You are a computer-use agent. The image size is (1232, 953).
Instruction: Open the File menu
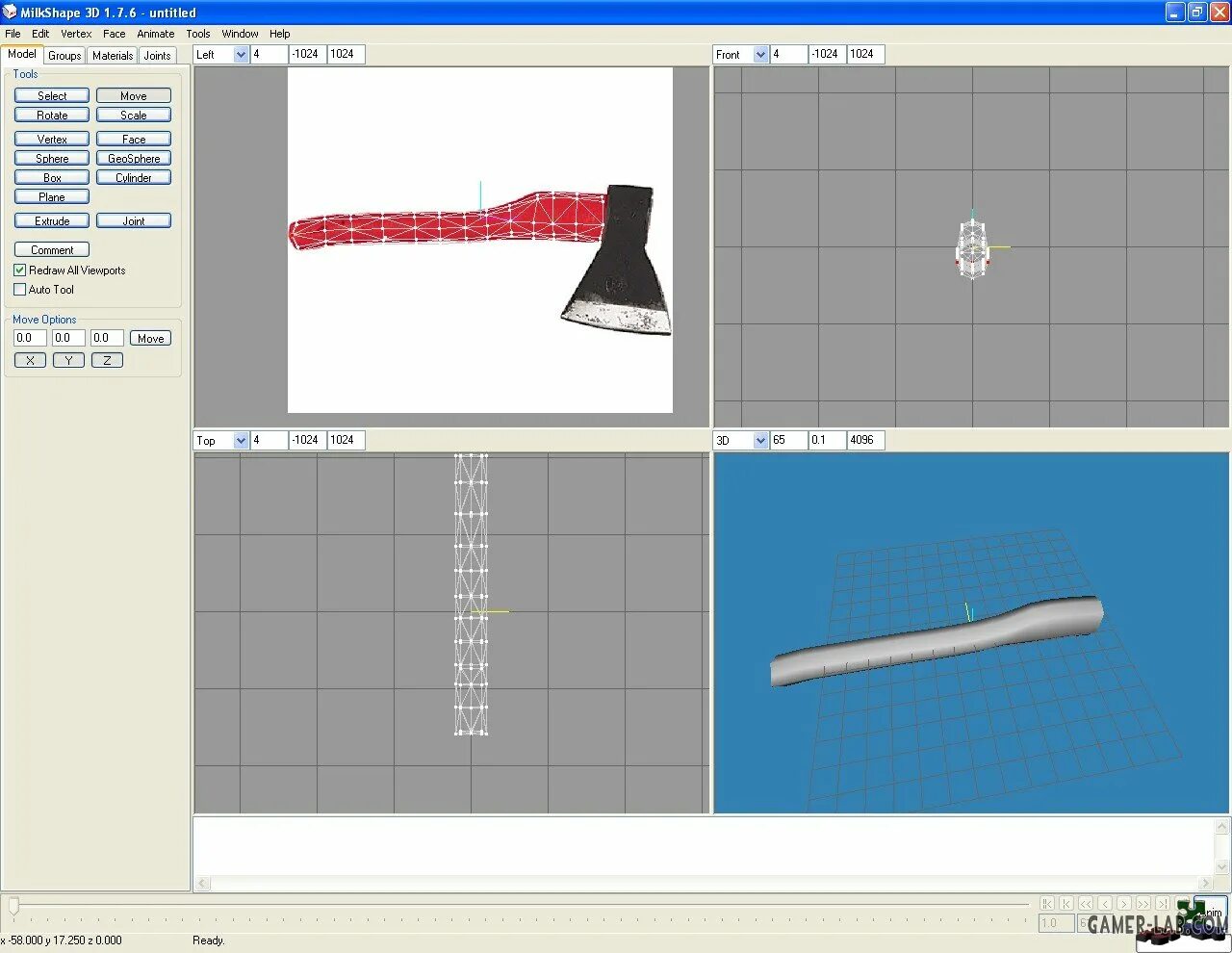(x=13, y=33)
